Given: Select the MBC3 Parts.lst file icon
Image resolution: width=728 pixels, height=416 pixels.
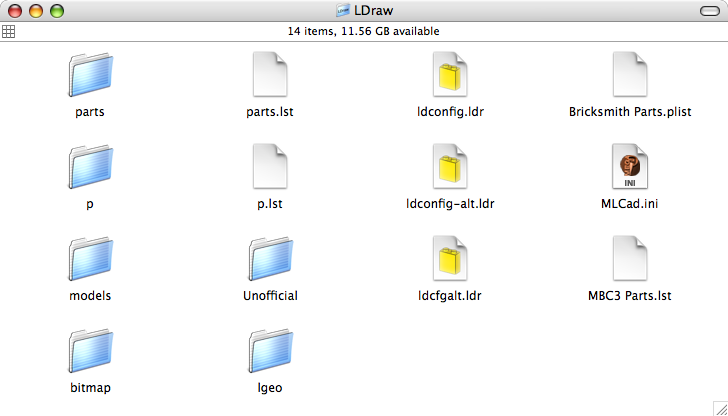Looking at the screenshot, I should point(630,258).
